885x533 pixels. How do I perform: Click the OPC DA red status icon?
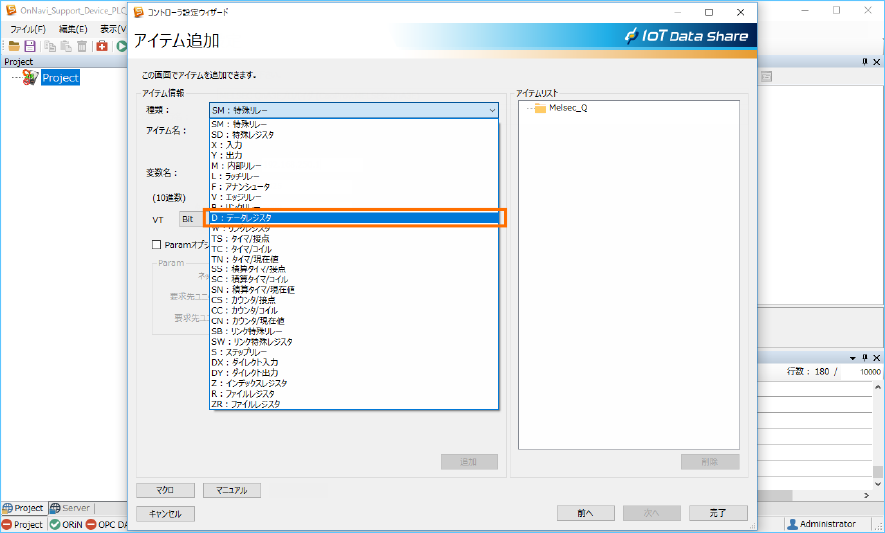click(x=91, y=524)
